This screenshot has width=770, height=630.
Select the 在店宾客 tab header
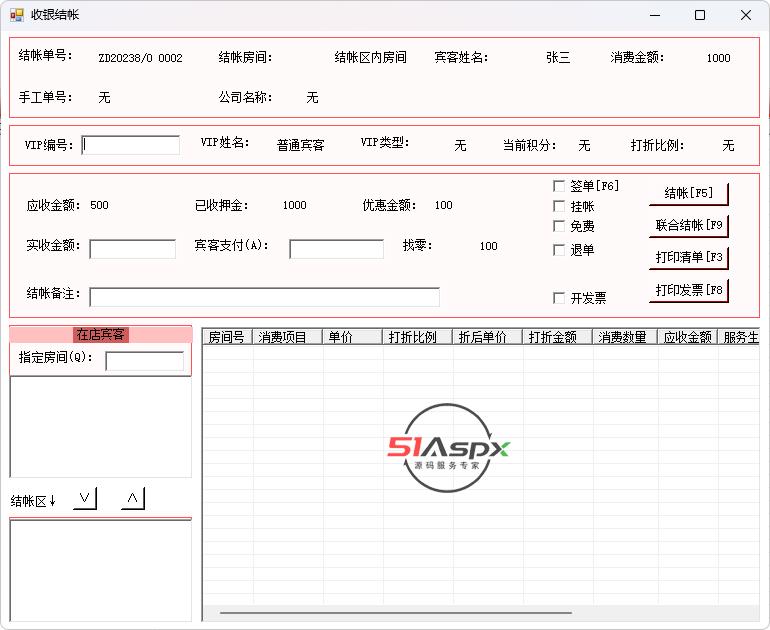click(x=101, y=335)
